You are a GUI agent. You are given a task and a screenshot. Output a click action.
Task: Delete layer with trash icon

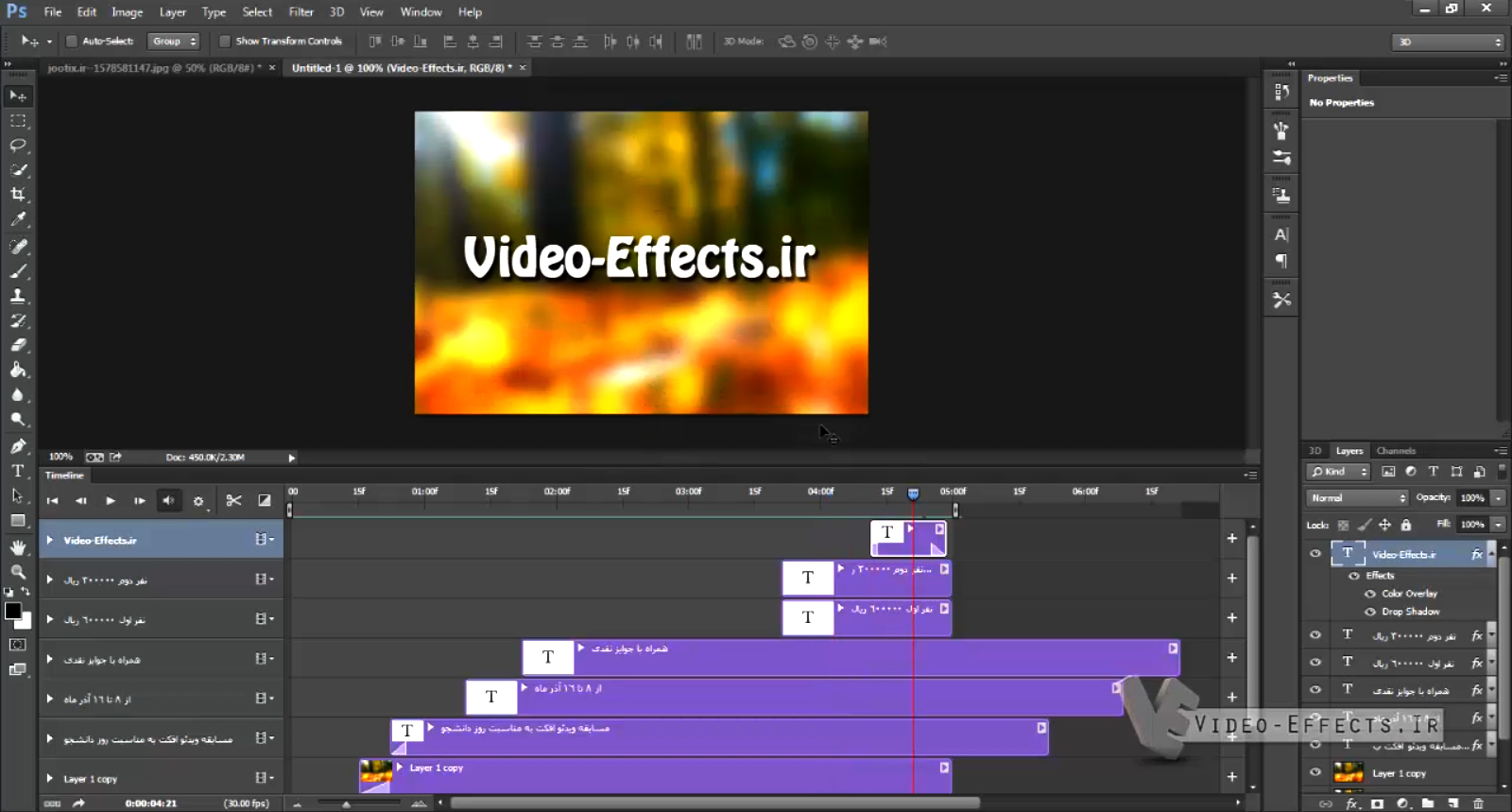[x=1479, y=803]
